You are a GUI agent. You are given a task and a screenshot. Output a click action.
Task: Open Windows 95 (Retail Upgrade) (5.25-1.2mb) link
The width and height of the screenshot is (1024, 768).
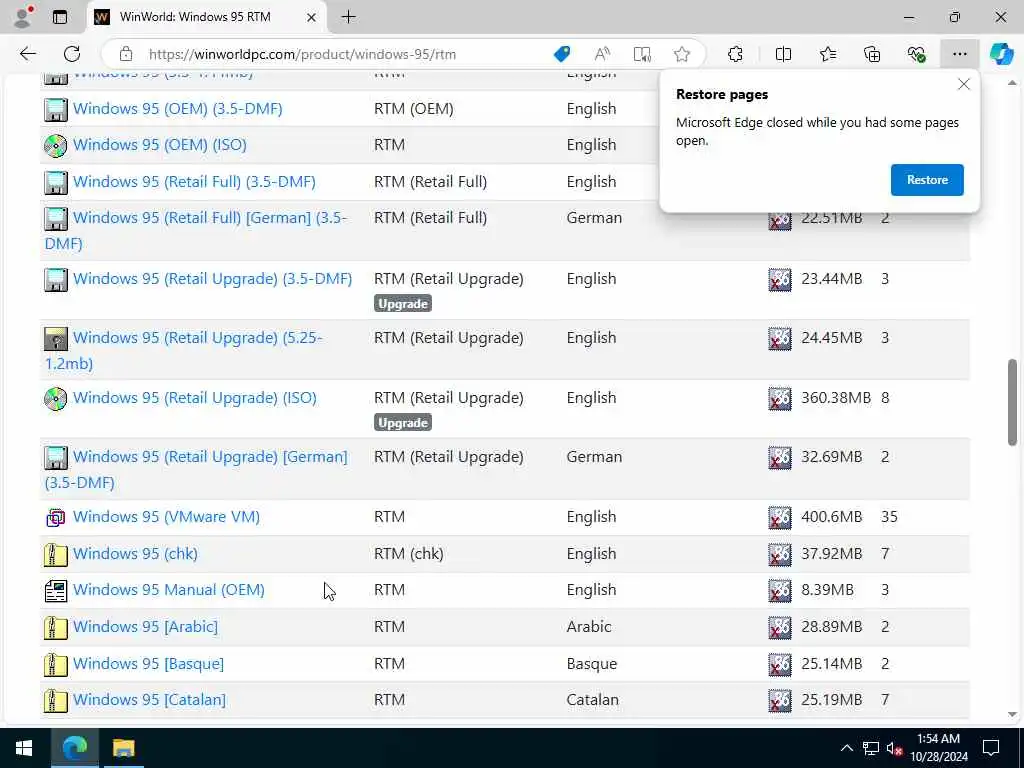[x=184, y=350]
